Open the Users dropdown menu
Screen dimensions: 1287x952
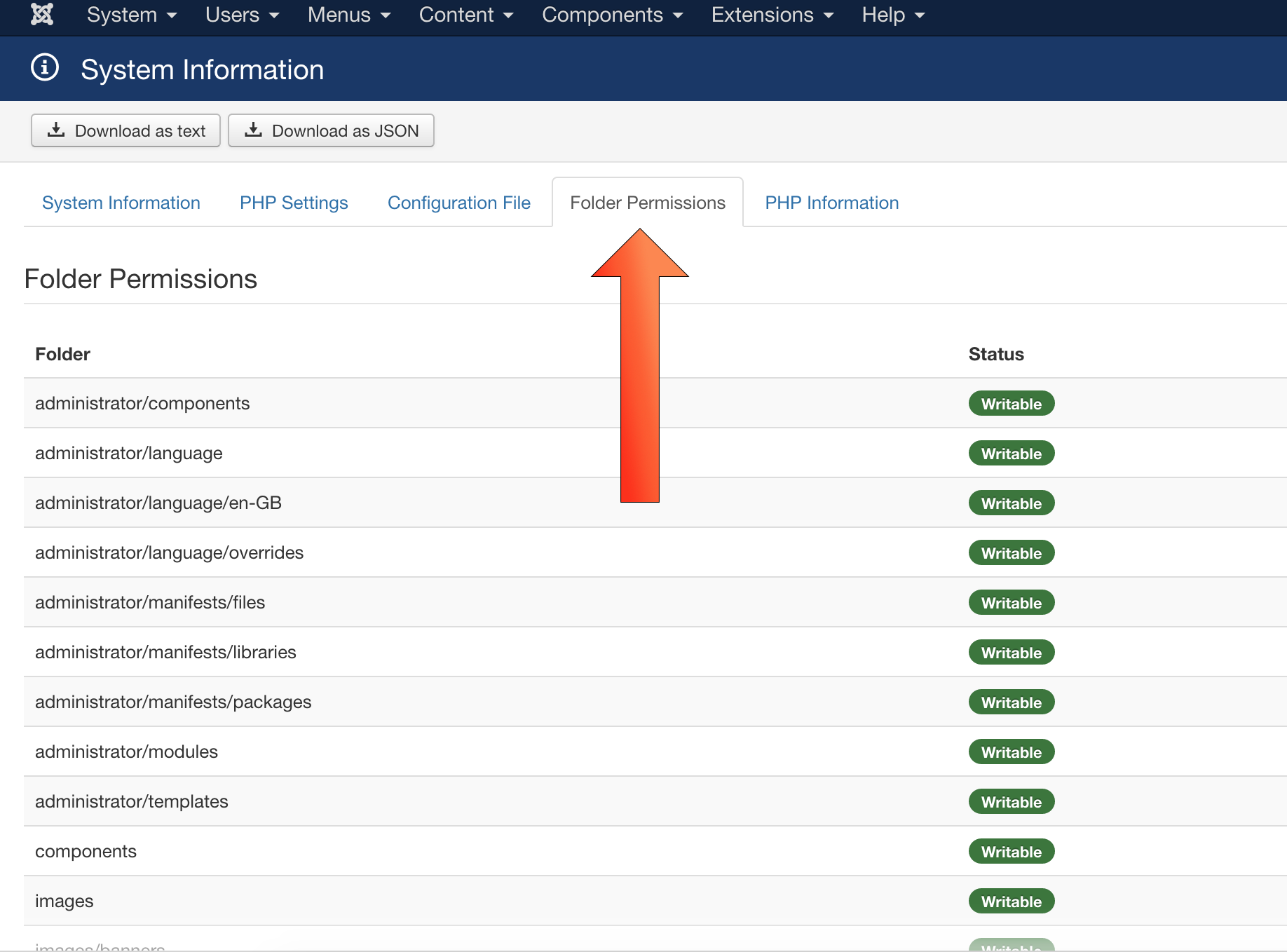243,15
